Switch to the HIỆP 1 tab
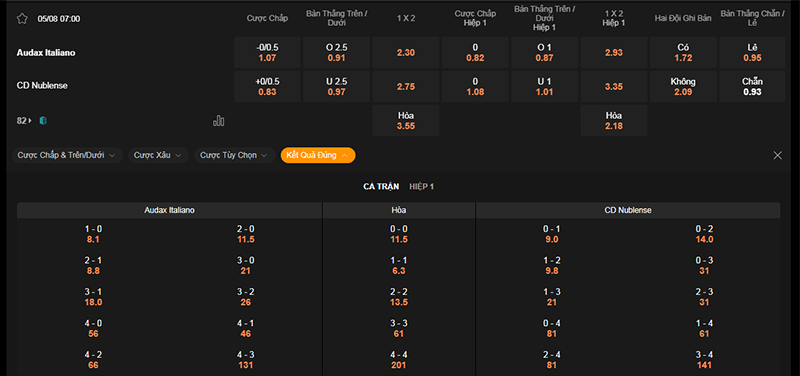This screenshot has height=376, width=800. pos(421,187)
